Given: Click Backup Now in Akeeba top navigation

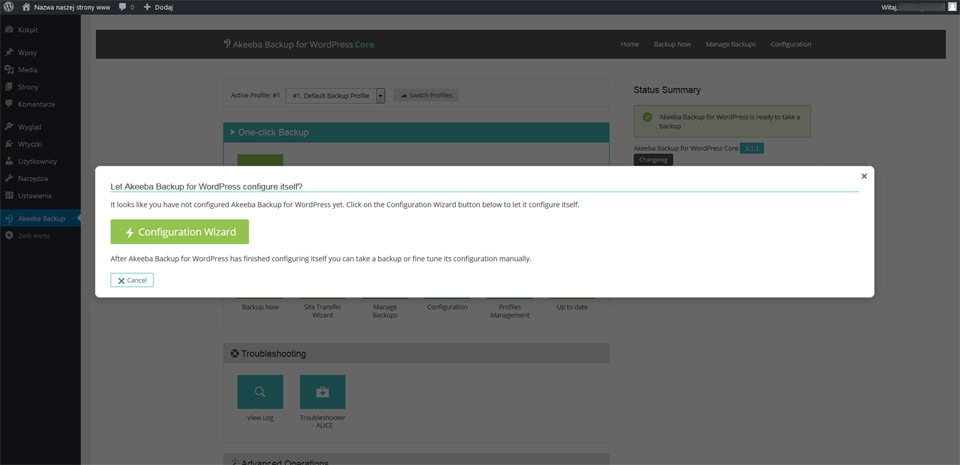Looking at the screenshot, I should 672,45.
